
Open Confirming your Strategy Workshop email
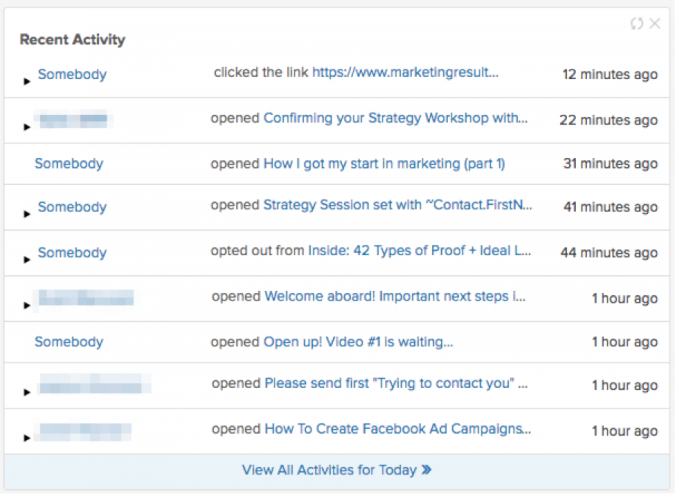click(395, 118)
